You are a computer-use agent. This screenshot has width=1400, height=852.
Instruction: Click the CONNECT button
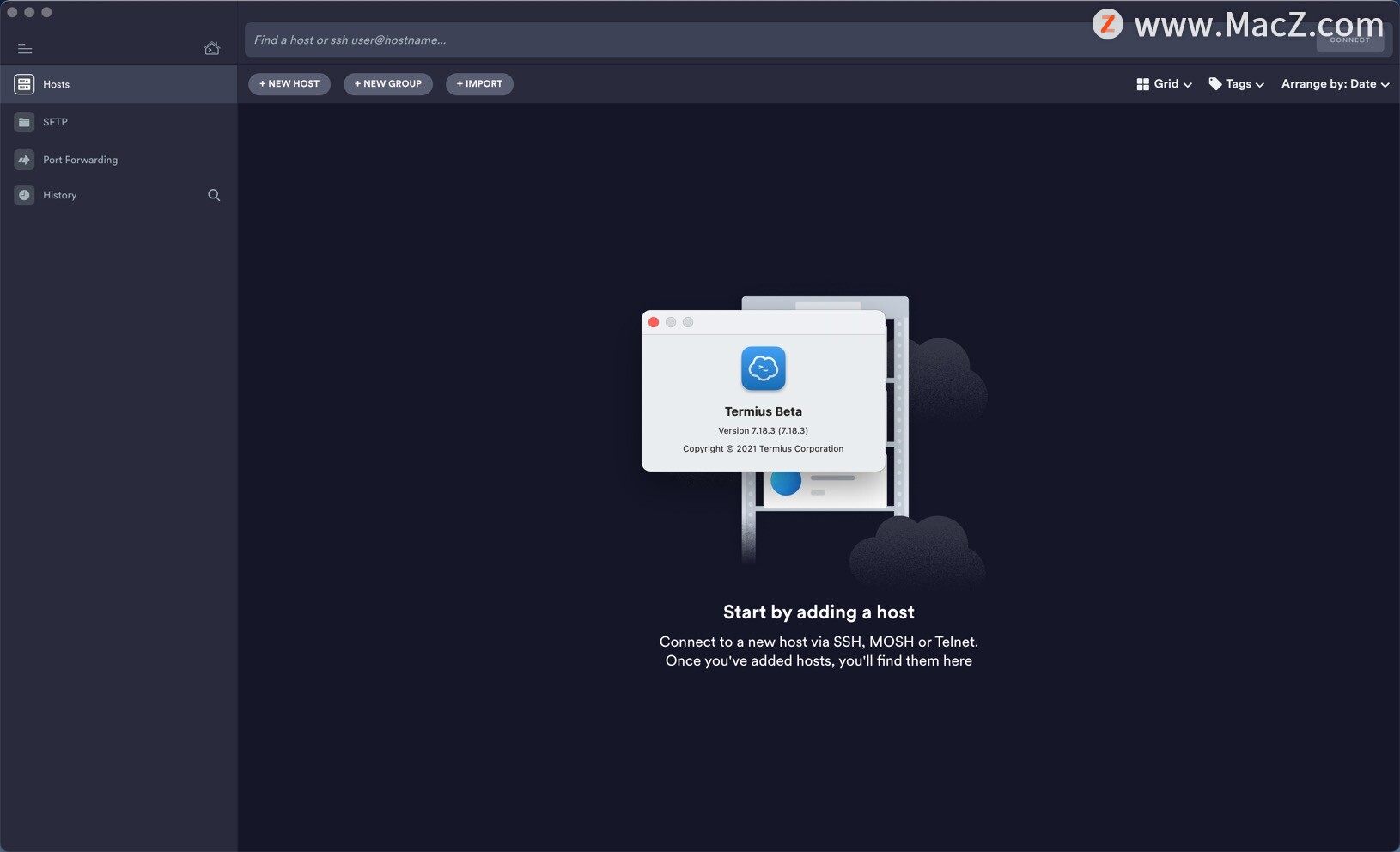pyautogui.click(x=1350, y=40)
